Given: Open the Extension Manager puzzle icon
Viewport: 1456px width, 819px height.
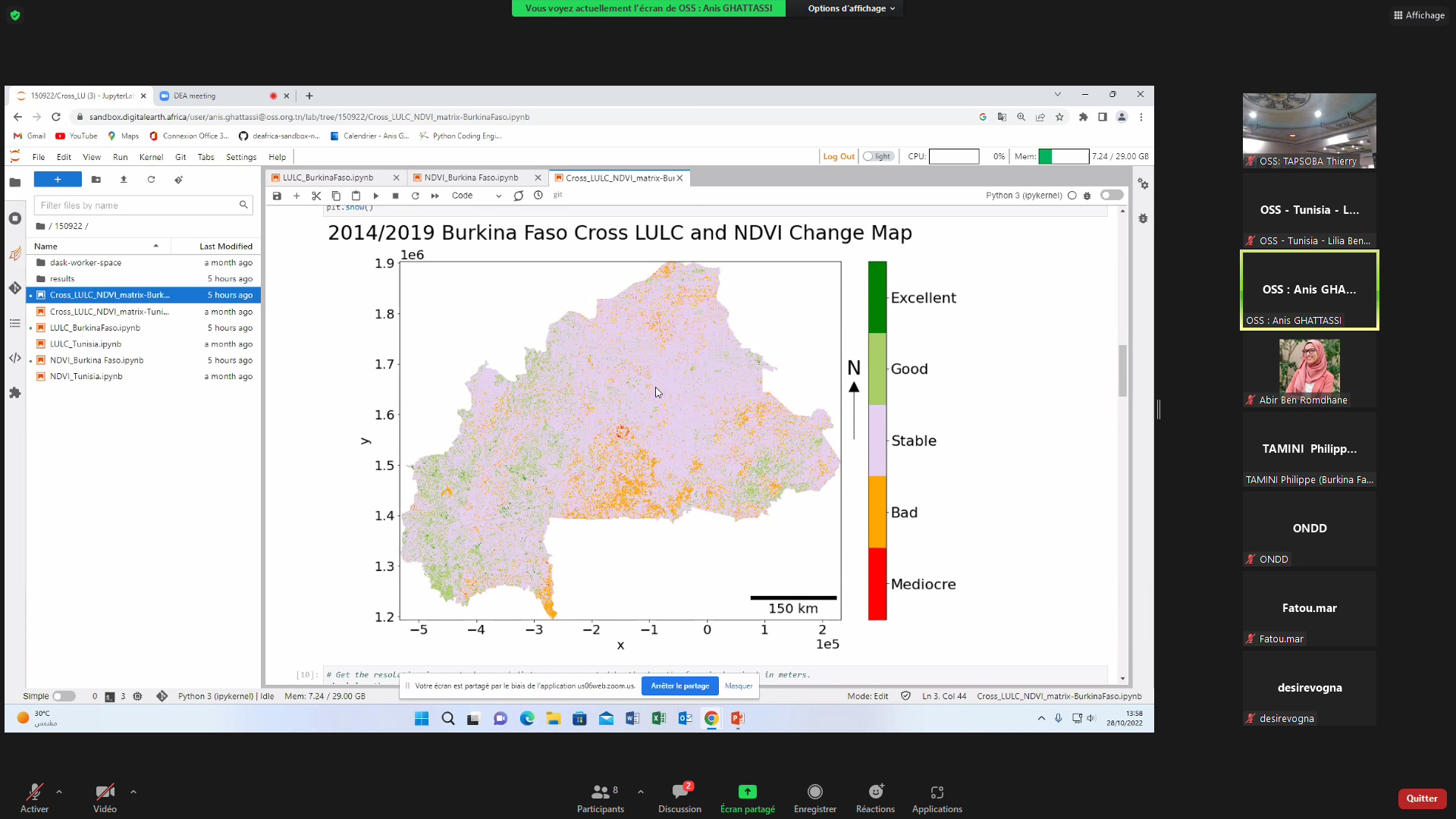Looking at the screenshot, I should pyautogui.click(x=14, y=393).
